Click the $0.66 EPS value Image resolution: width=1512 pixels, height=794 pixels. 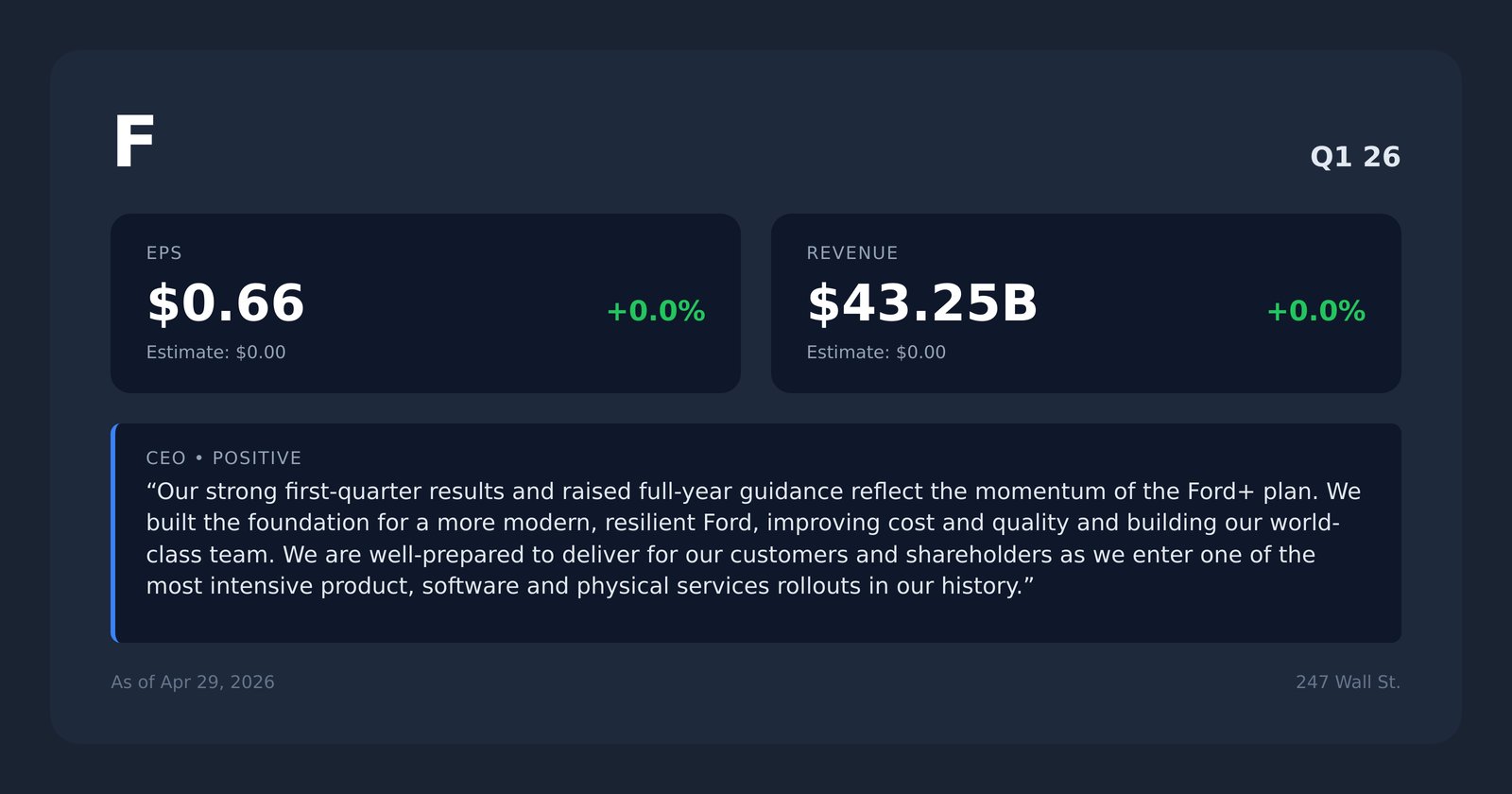[x=226, y=303]
